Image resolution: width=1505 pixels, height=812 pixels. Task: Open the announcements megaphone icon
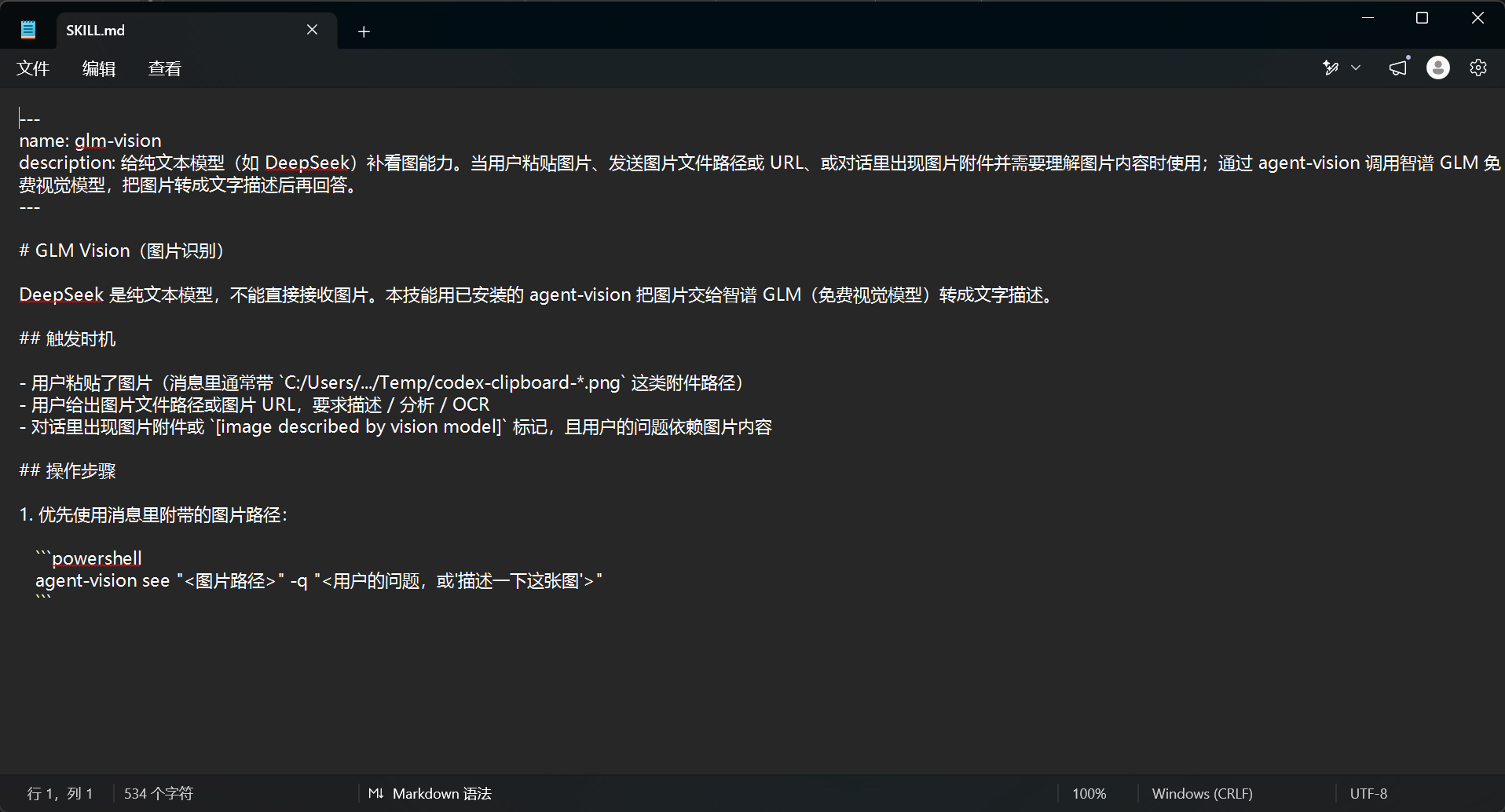(1399, 68)
